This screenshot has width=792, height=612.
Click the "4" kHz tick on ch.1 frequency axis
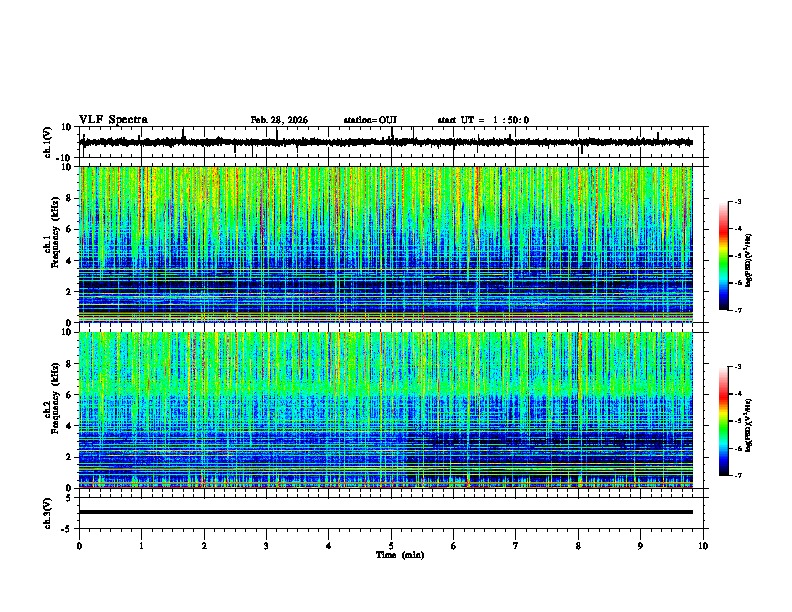(x=70, y=261)
